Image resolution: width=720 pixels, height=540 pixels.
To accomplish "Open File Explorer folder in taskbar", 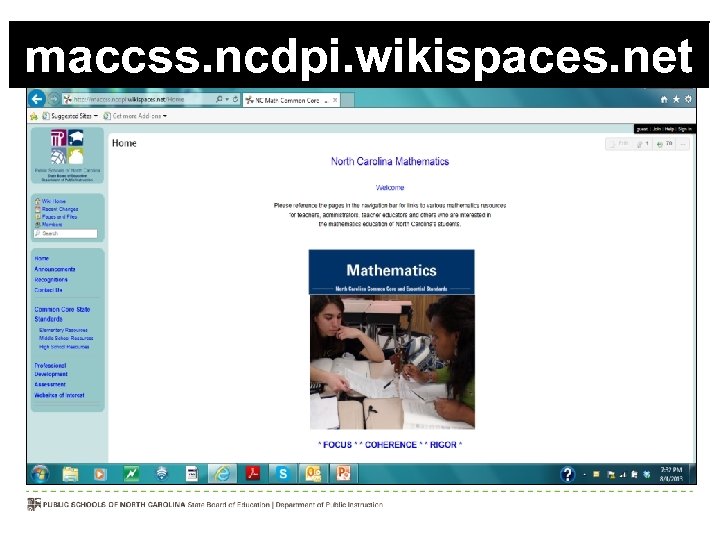I will click(70, 473).
